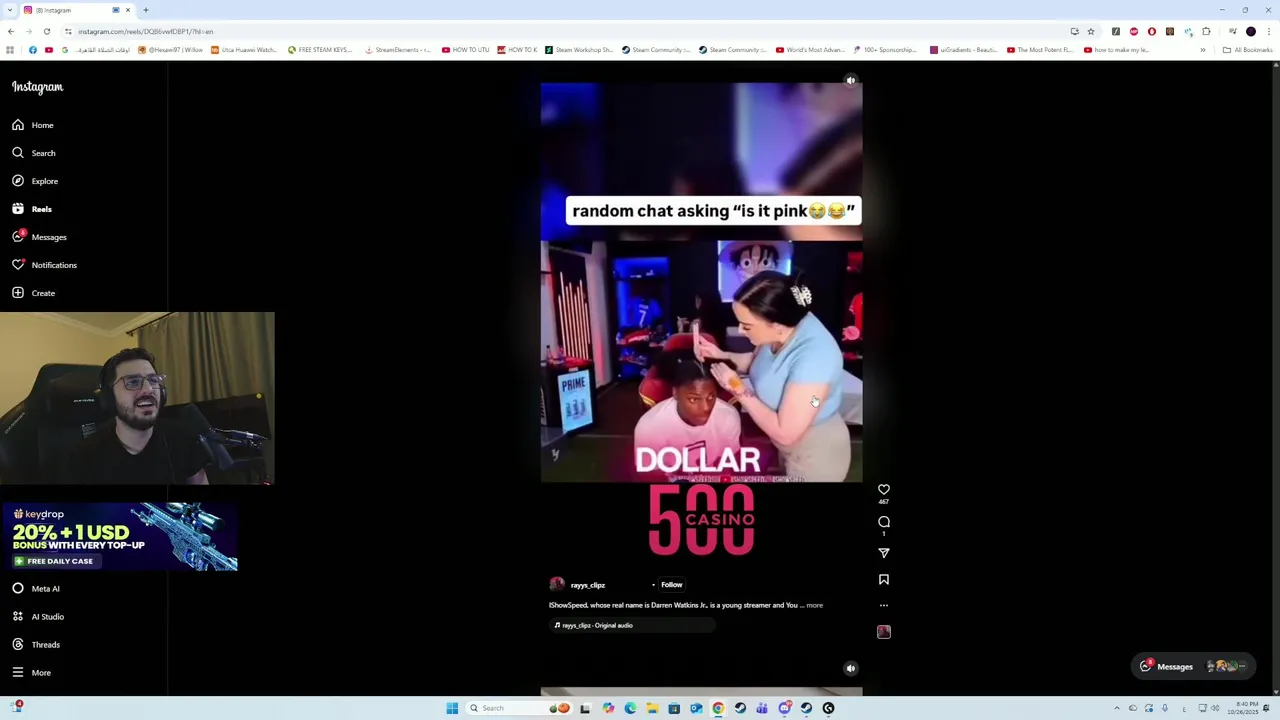1280x720 pixels.
Task: Open Outlook from taskbar
Action: click(x=696, y=708)
